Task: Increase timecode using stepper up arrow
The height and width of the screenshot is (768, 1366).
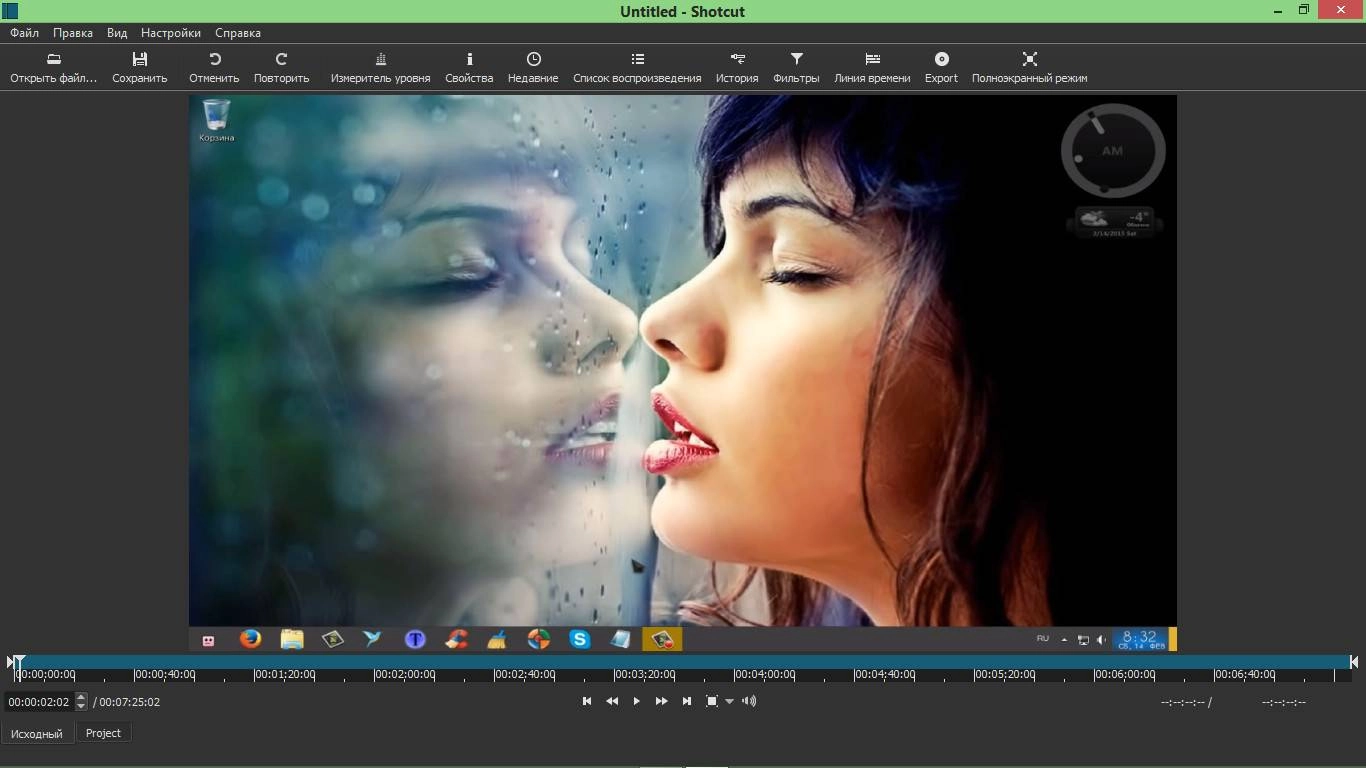Action: pos(82,697)
